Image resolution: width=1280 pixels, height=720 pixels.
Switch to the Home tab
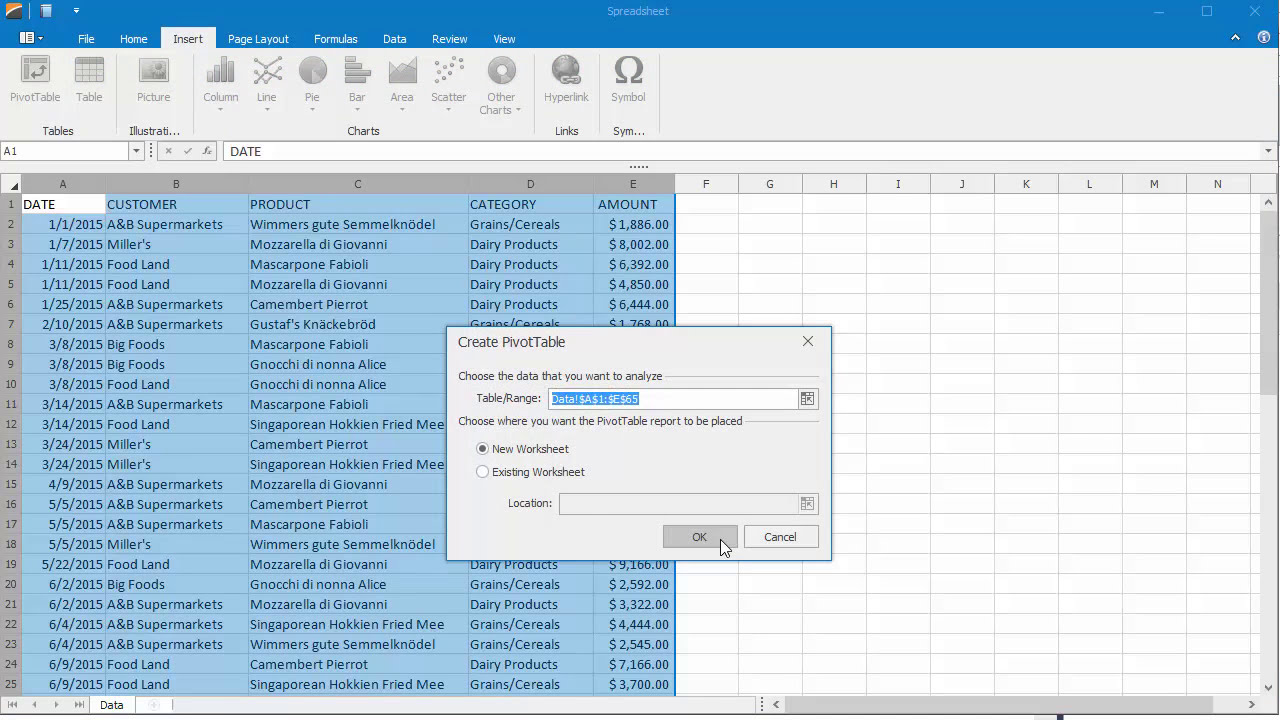tap(133, 39)
